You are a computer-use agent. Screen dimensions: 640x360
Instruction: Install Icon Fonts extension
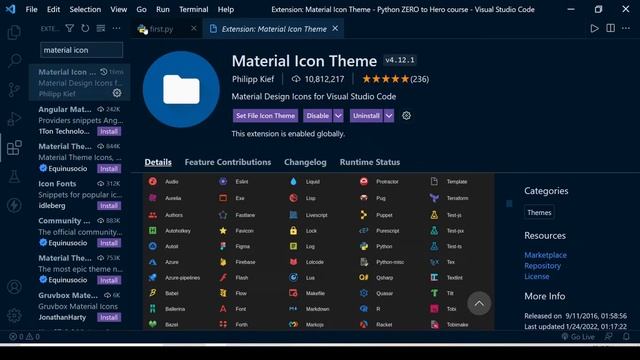(109, 206)
